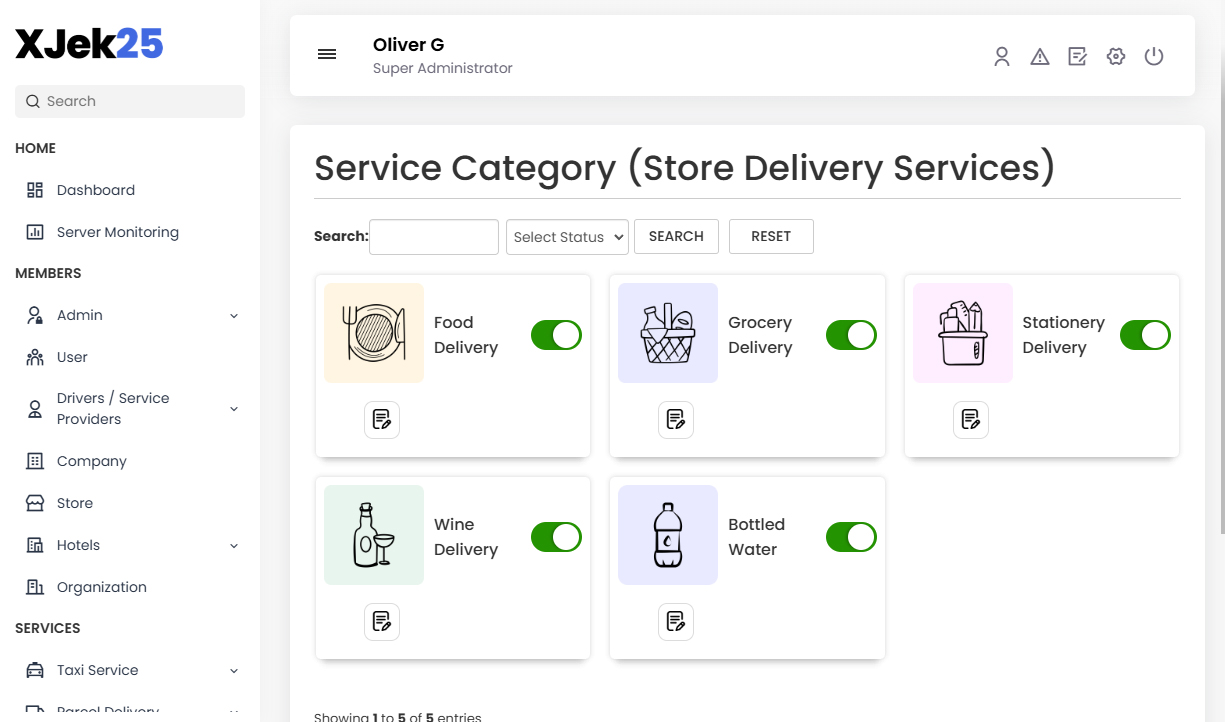This screenshot has height=722, width=1225.
Task: Toggle Bottled Water service off
Action: pos(850,537)
